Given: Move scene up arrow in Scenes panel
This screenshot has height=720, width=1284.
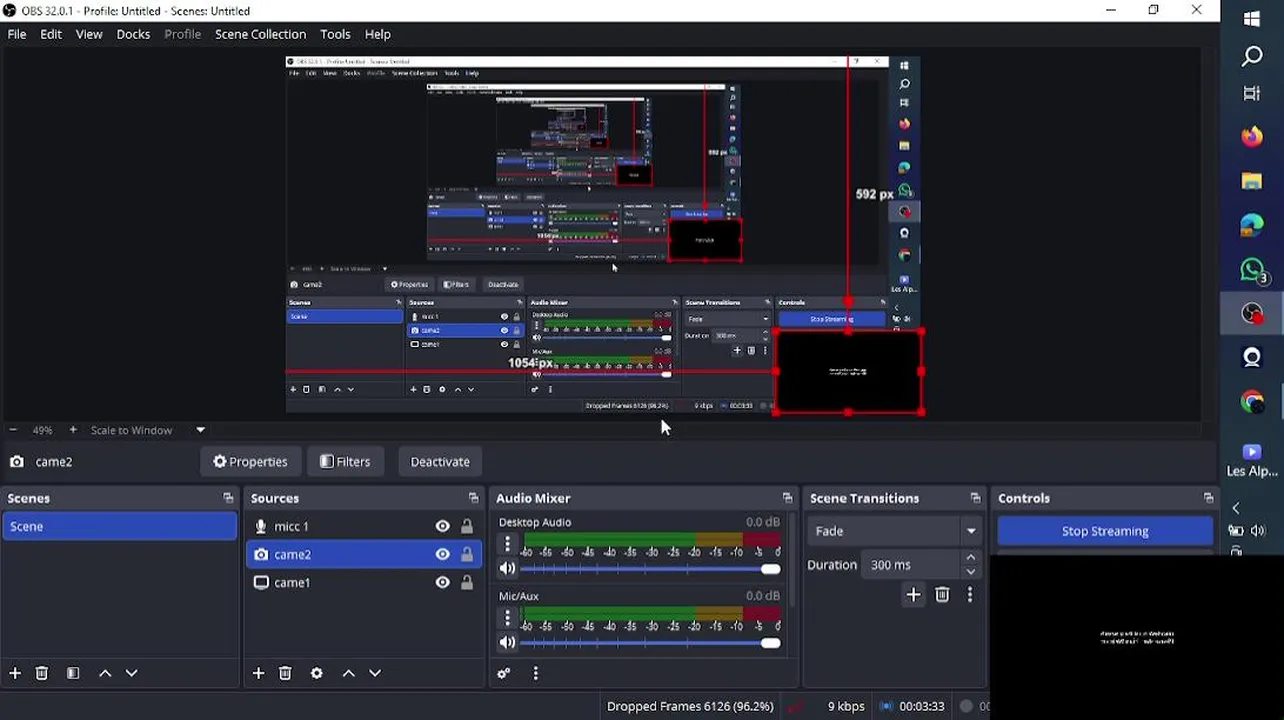Looking at the screenshot, I should coord(105,673).
